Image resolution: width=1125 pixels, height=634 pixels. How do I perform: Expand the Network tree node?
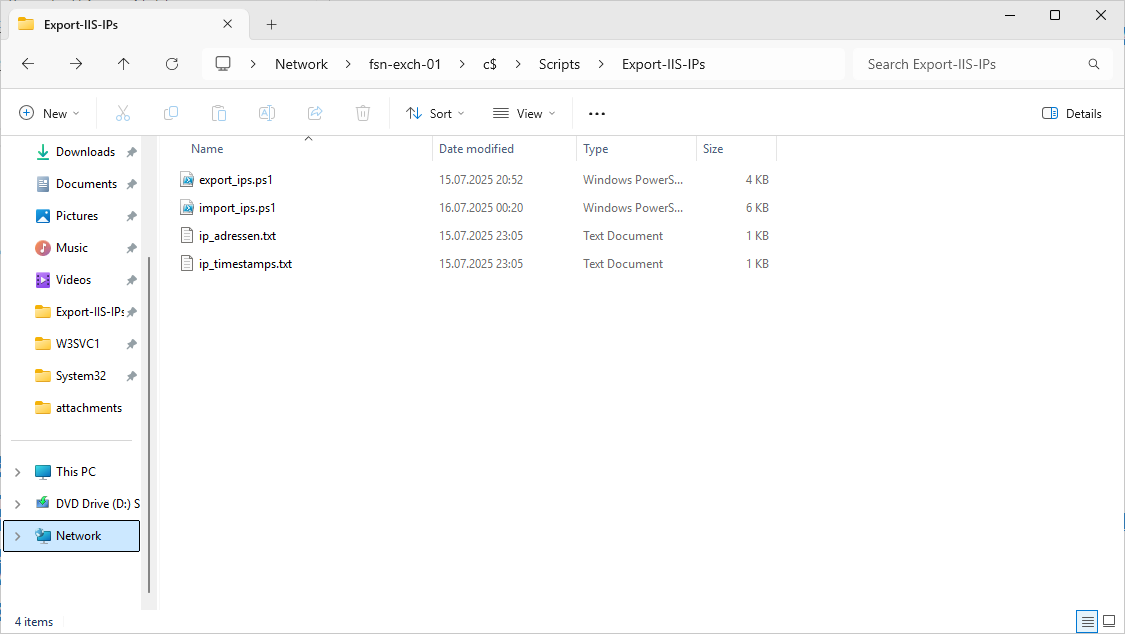pyautogui.click(x=18, y=536)
